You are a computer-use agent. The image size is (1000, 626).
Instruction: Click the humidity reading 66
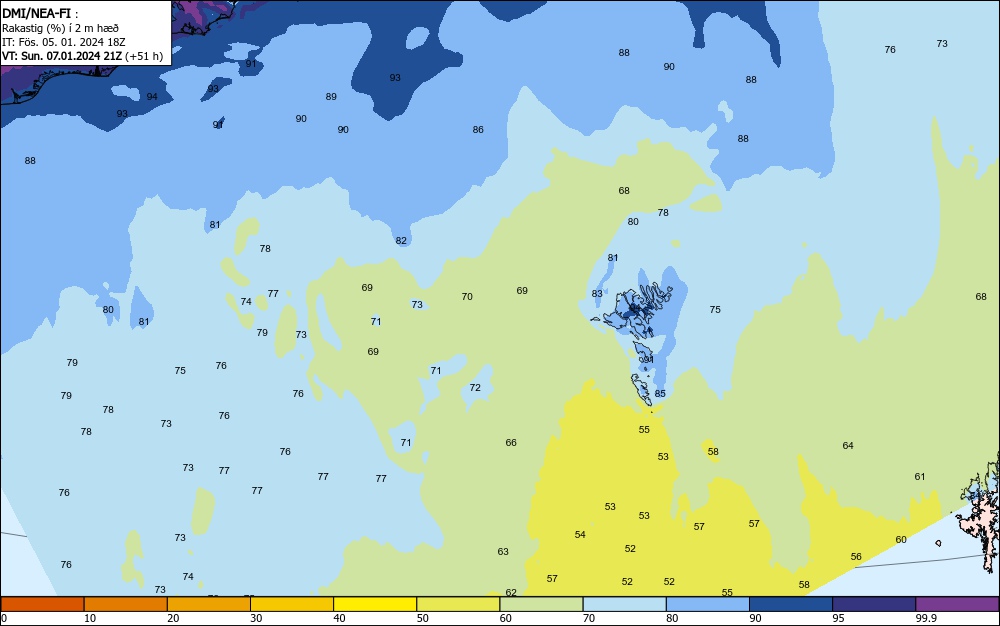pos(511,442)
